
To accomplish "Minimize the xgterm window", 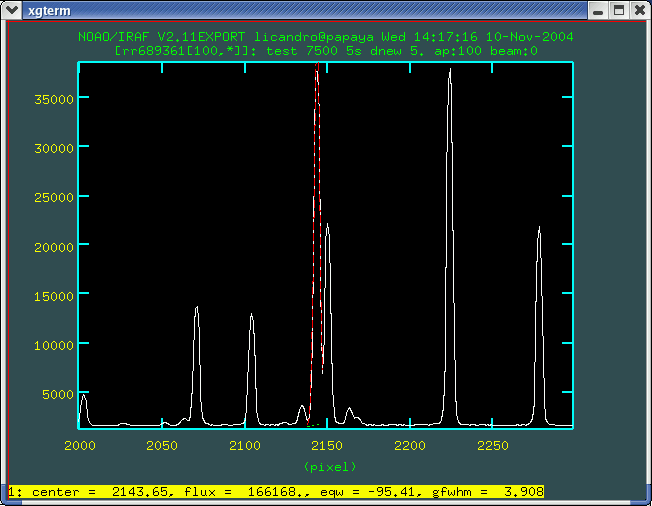I will tap(598, 10).
